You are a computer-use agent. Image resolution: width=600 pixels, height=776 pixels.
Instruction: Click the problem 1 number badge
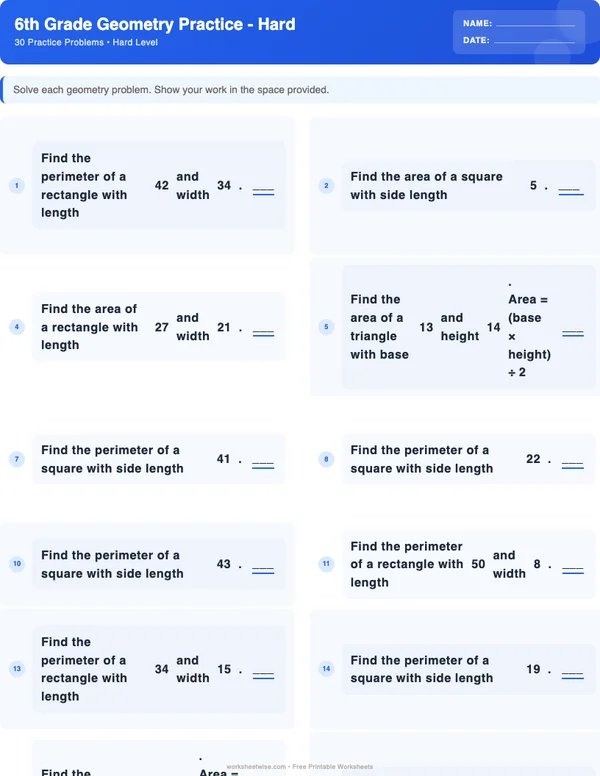(x=16, y=185)
